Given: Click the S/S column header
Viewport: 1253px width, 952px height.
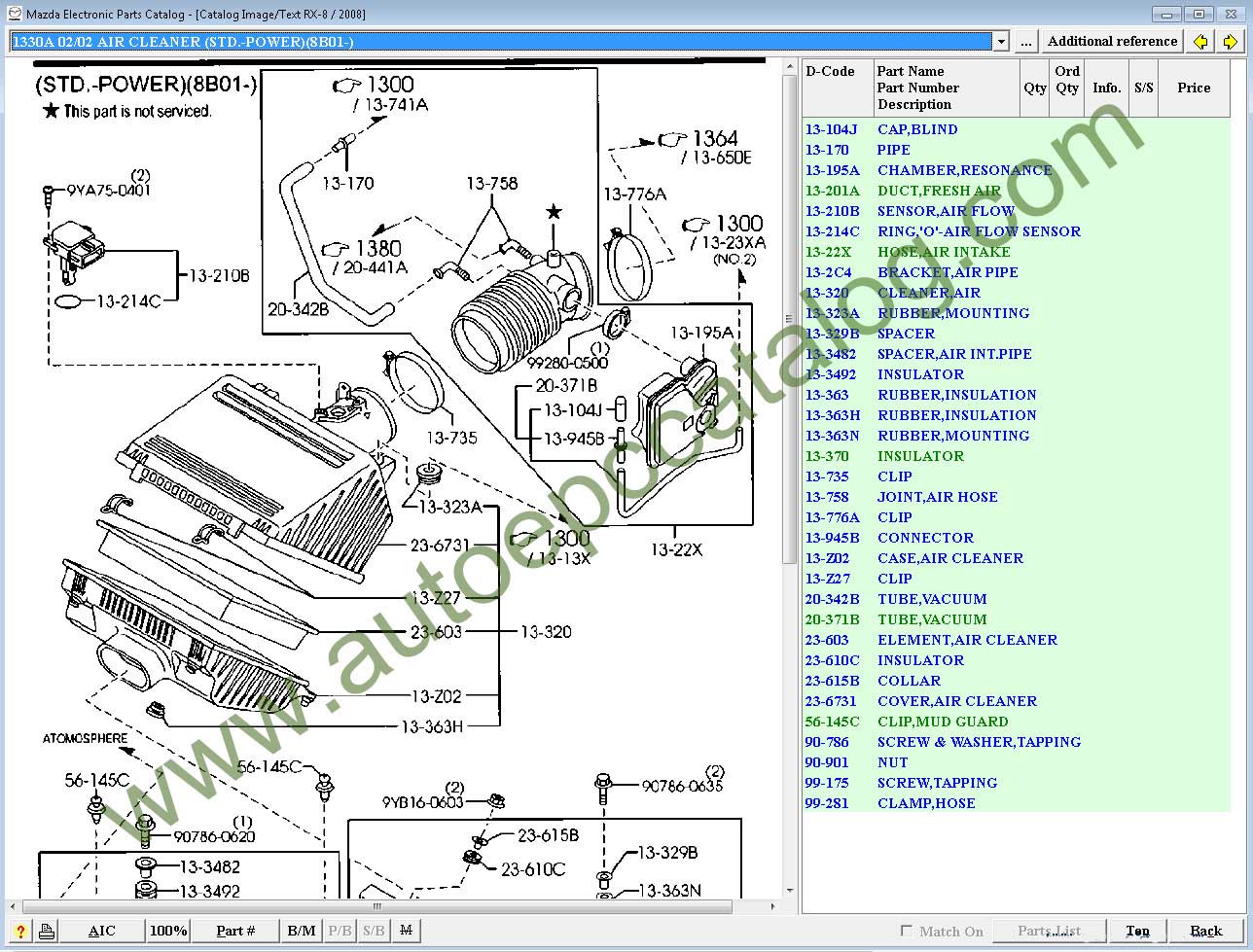Looking at the screenshot, I should tap(1144, 88).
